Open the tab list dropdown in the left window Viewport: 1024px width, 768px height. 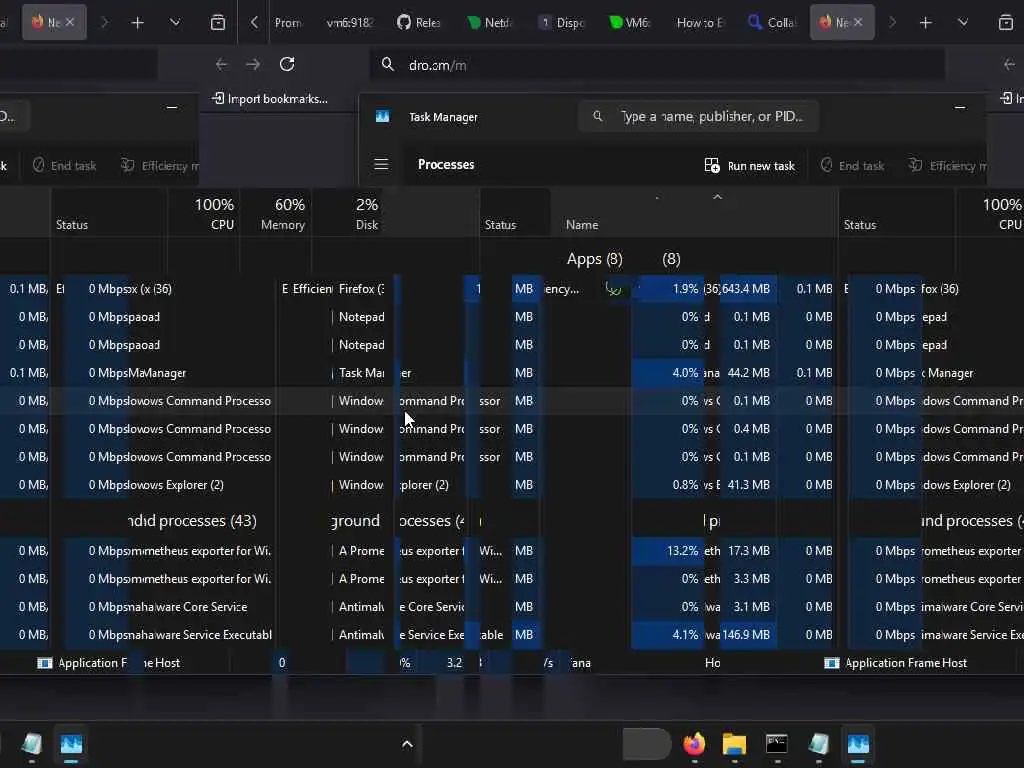pos(174,23)
